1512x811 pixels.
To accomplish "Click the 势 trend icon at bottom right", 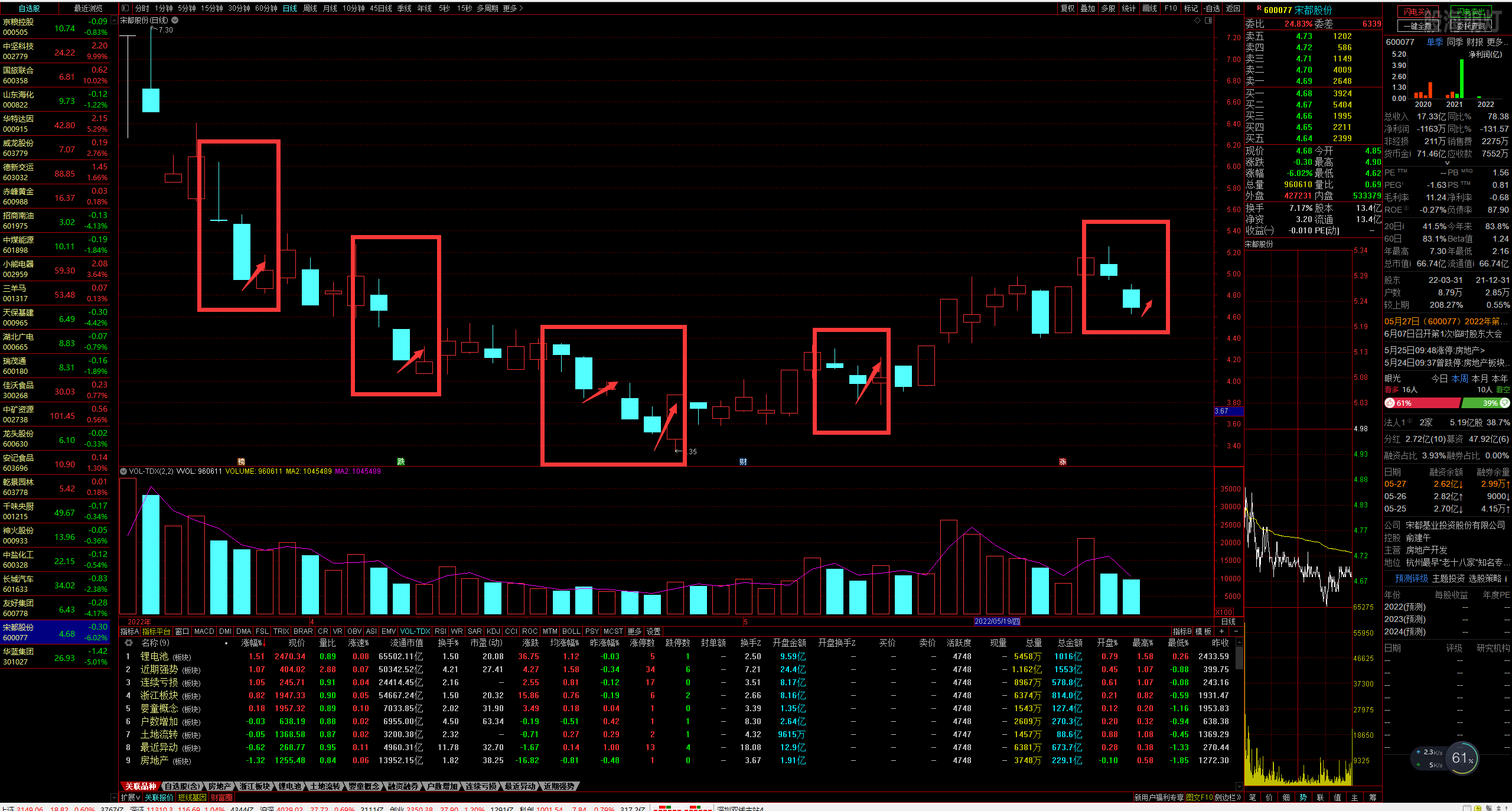I will (x=1304, y=797).
